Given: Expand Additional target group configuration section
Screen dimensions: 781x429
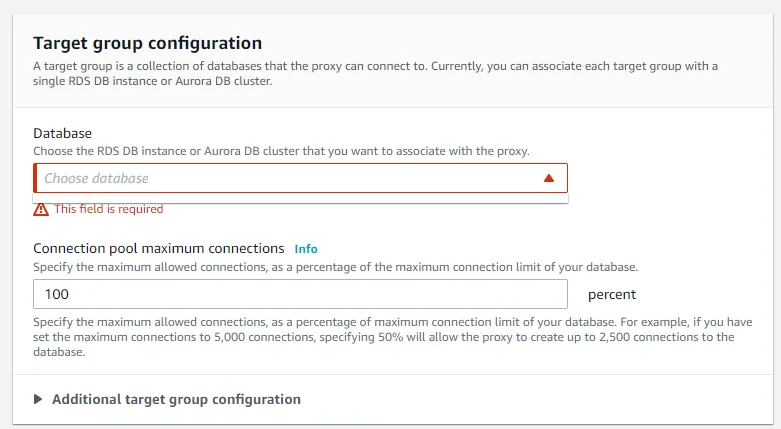Looking at the screenshot, I should [x=176, y=399].
